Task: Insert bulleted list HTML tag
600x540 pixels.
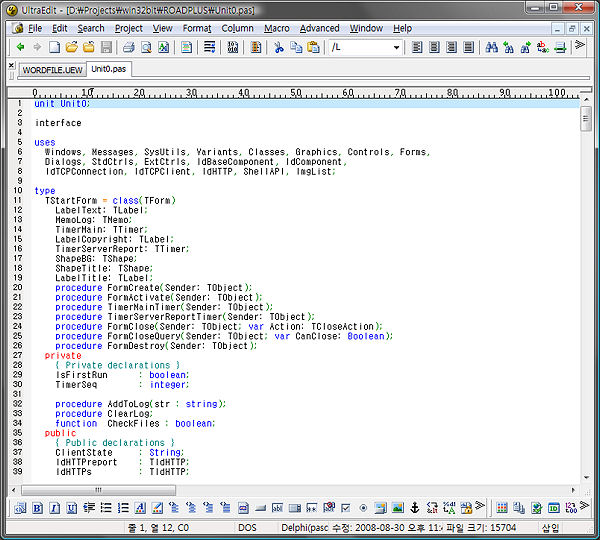Action: pyautogui.click(x=106, y=508)
